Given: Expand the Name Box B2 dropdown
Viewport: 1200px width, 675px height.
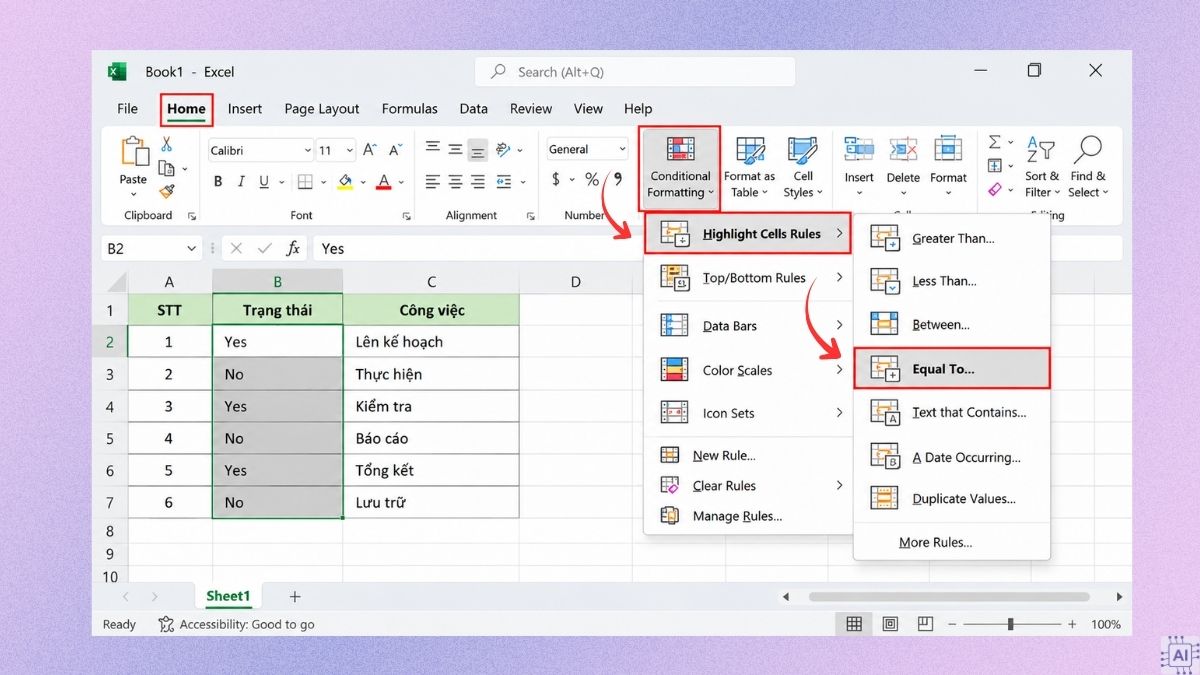Looking at the screenshot, I should point(192,249).
